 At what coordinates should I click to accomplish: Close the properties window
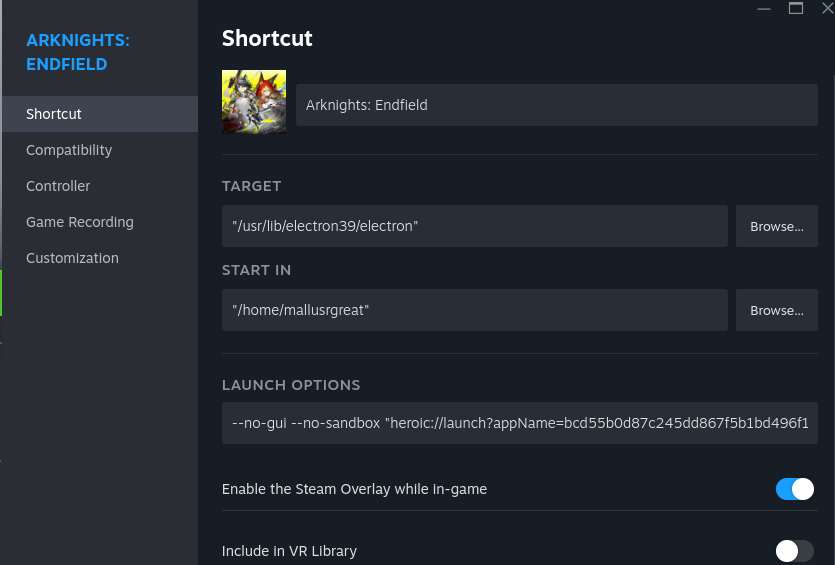tap(827, 9)
